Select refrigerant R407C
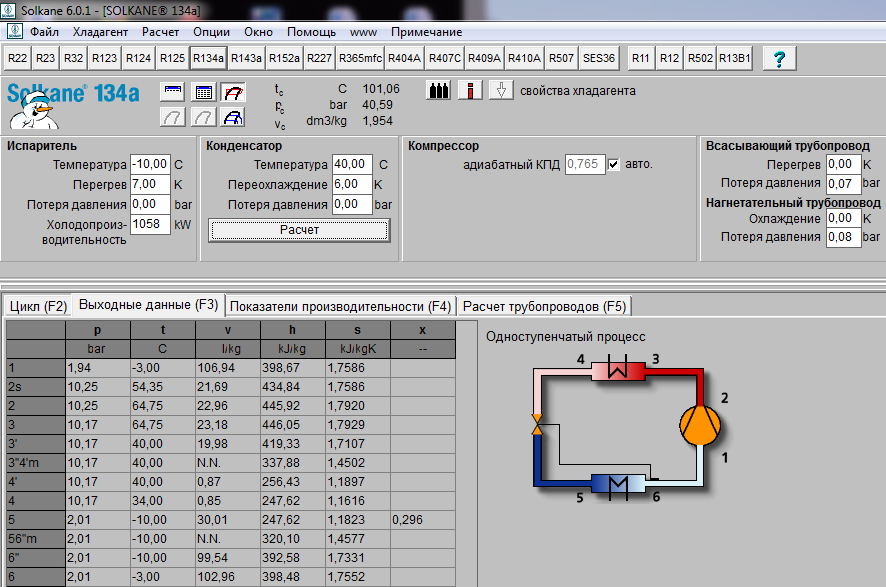 tap(445, 58)
